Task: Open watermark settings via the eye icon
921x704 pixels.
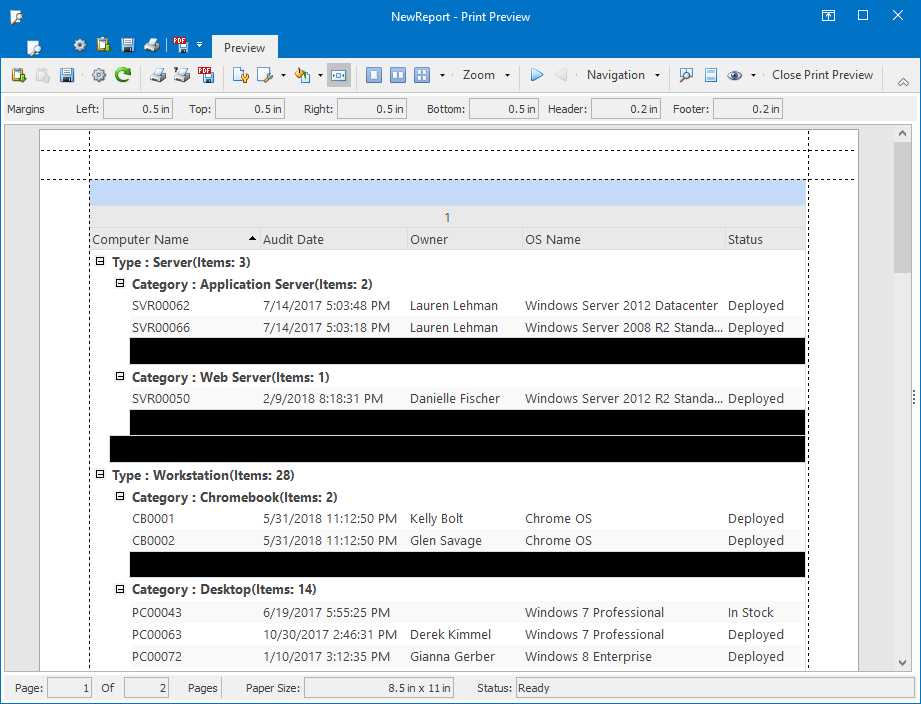Action: [735, 75]
